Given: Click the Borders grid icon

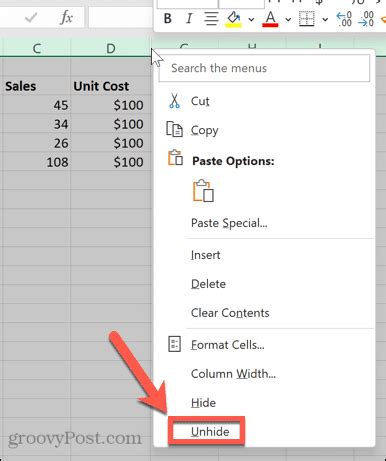Looking at the screenshot, I should (x=307, y=19).
